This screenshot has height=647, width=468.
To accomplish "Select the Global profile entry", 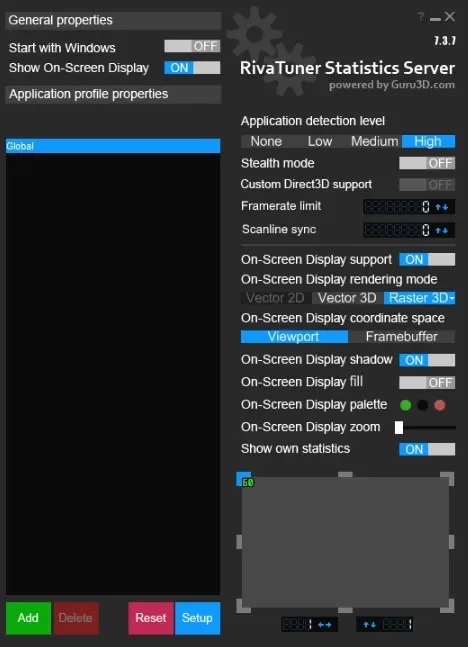I will pyautogui.click(x=113, y=146).
